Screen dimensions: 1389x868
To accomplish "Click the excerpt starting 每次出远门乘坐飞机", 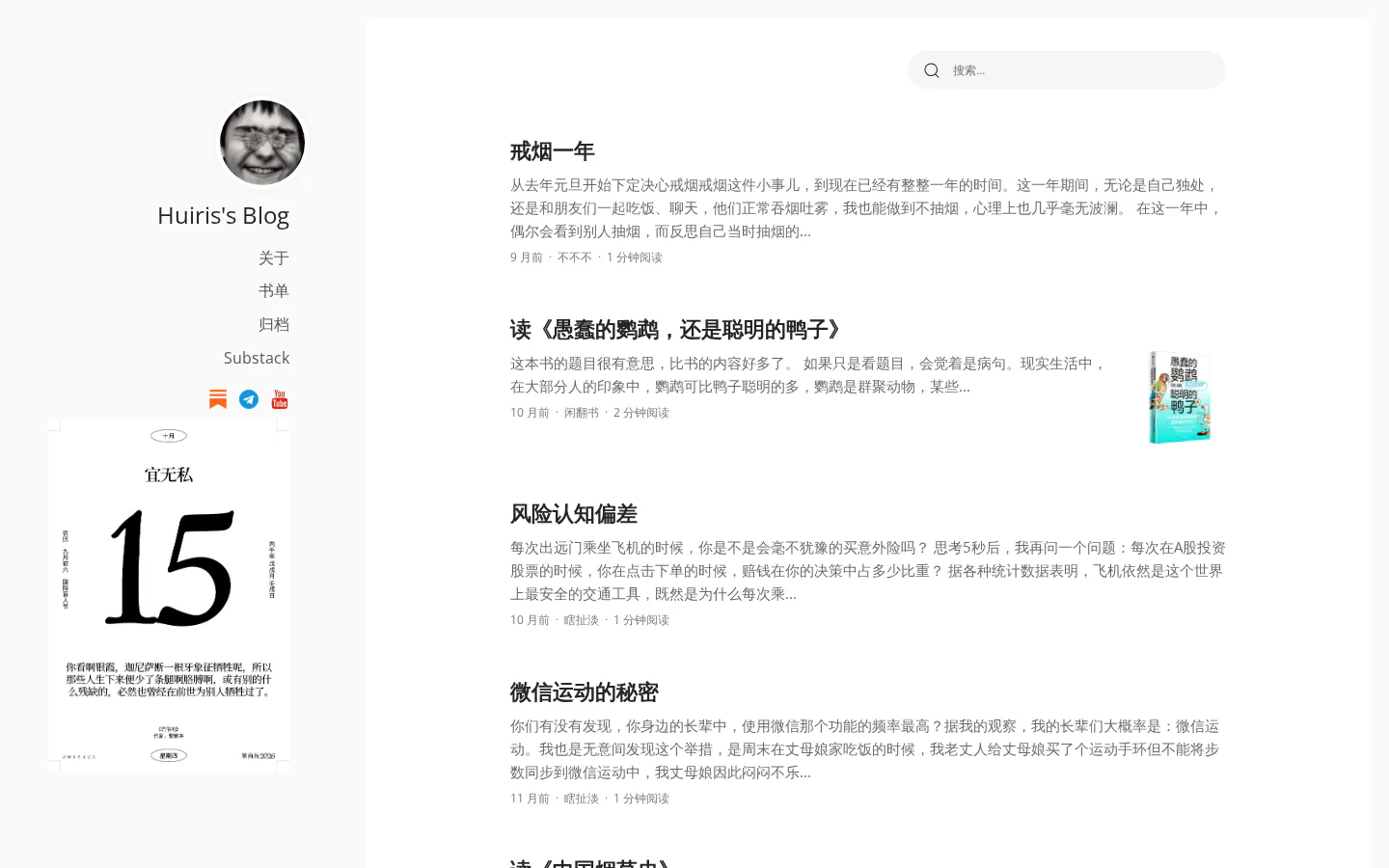I will [868, 571].
